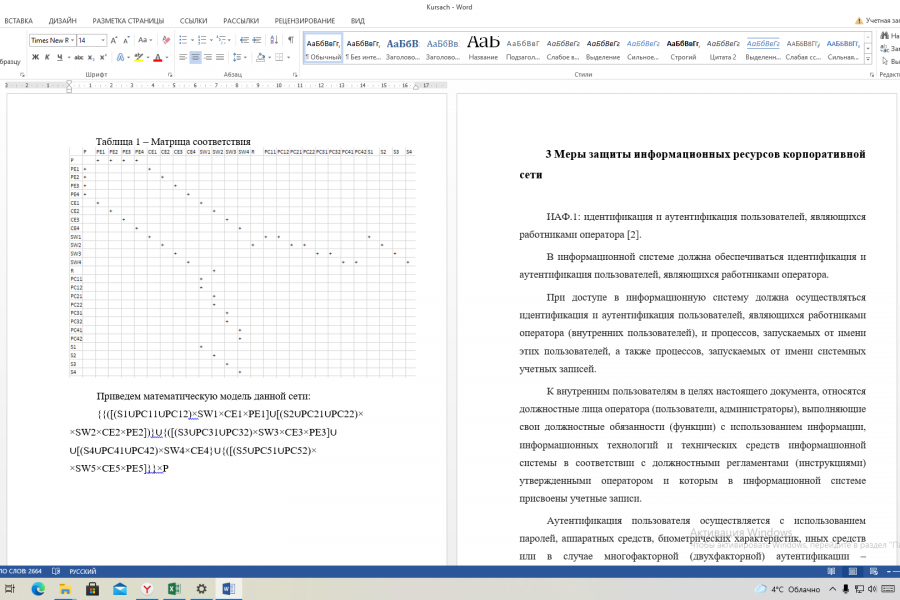Open the Change Case (Aa) dropdown
The width and height of the screenshot is (900, 600).
coord(145,40)
